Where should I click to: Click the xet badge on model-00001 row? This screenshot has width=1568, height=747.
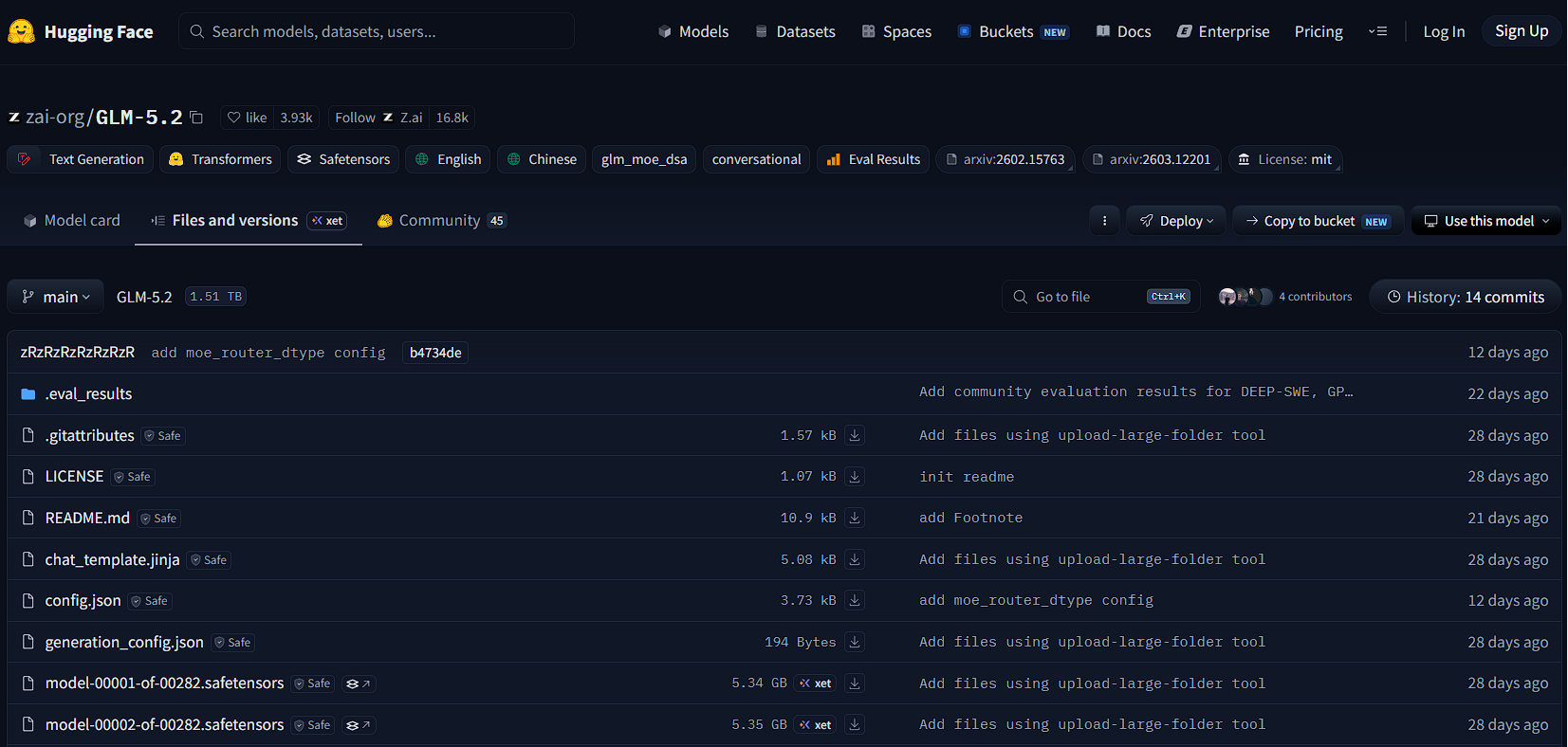click(816, 683)
